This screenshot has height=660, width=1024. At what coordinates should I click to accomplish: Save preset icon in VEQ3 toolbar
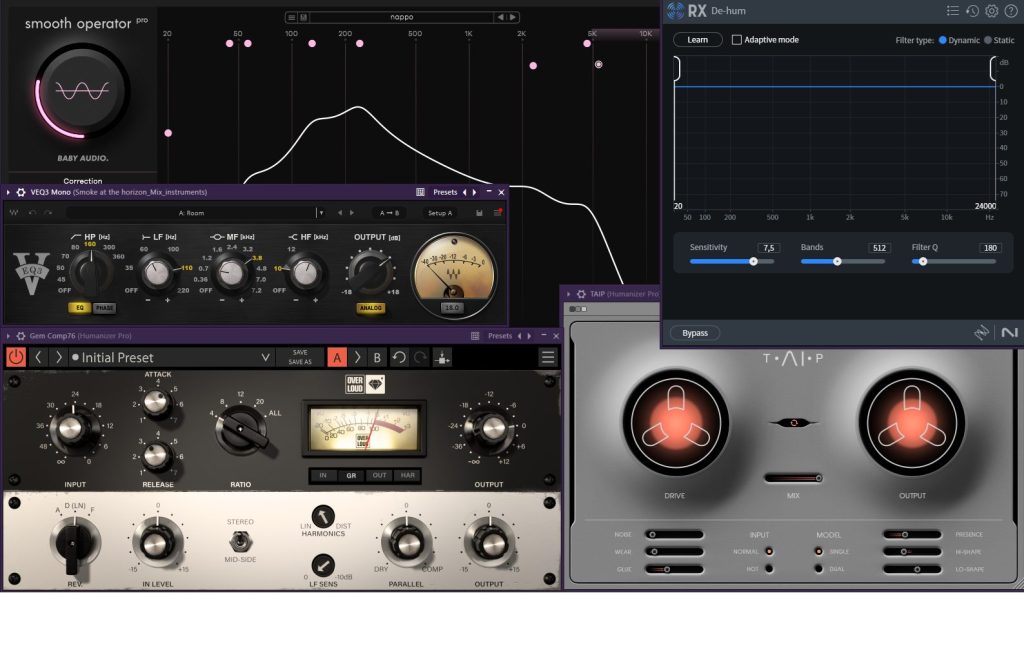click(479, 213)
